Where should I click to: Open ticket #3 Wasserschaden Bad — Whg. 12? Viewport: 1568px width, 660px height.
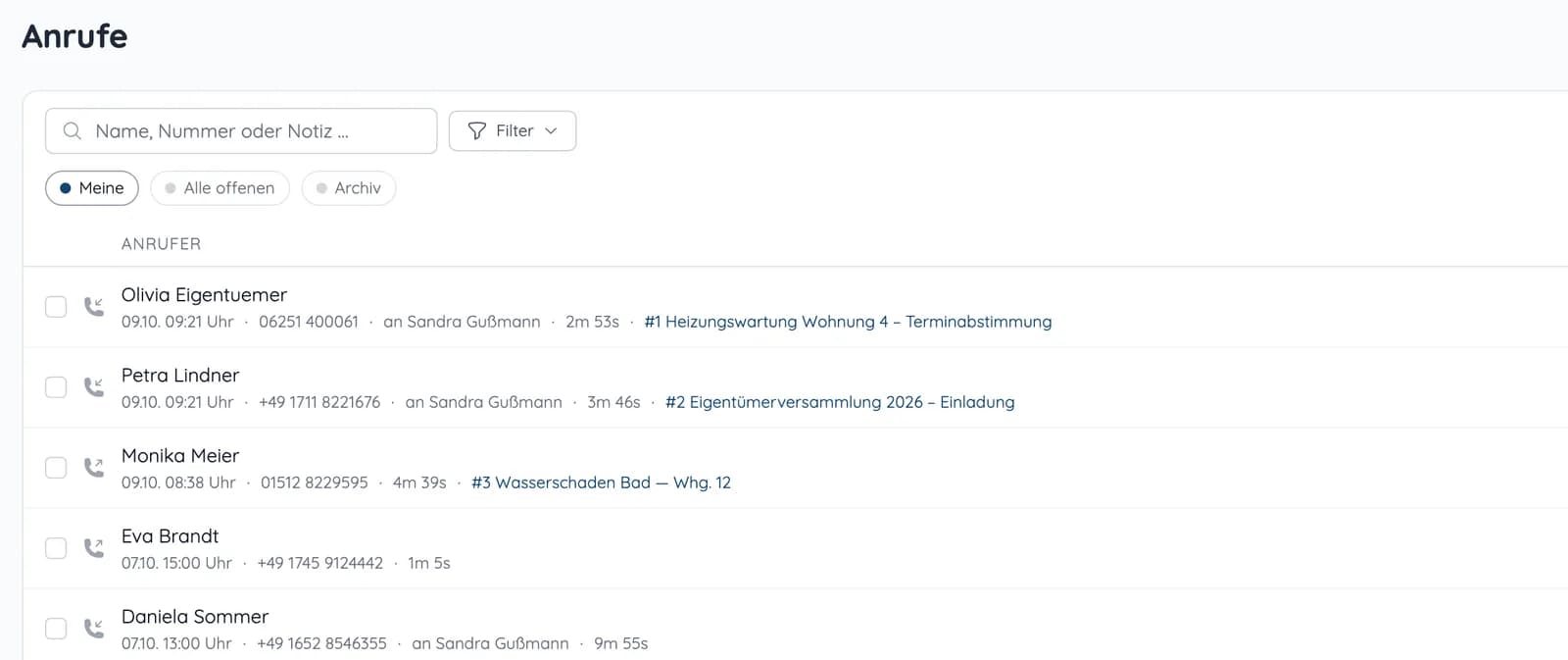pyautogui.click(x=601, y=482)
